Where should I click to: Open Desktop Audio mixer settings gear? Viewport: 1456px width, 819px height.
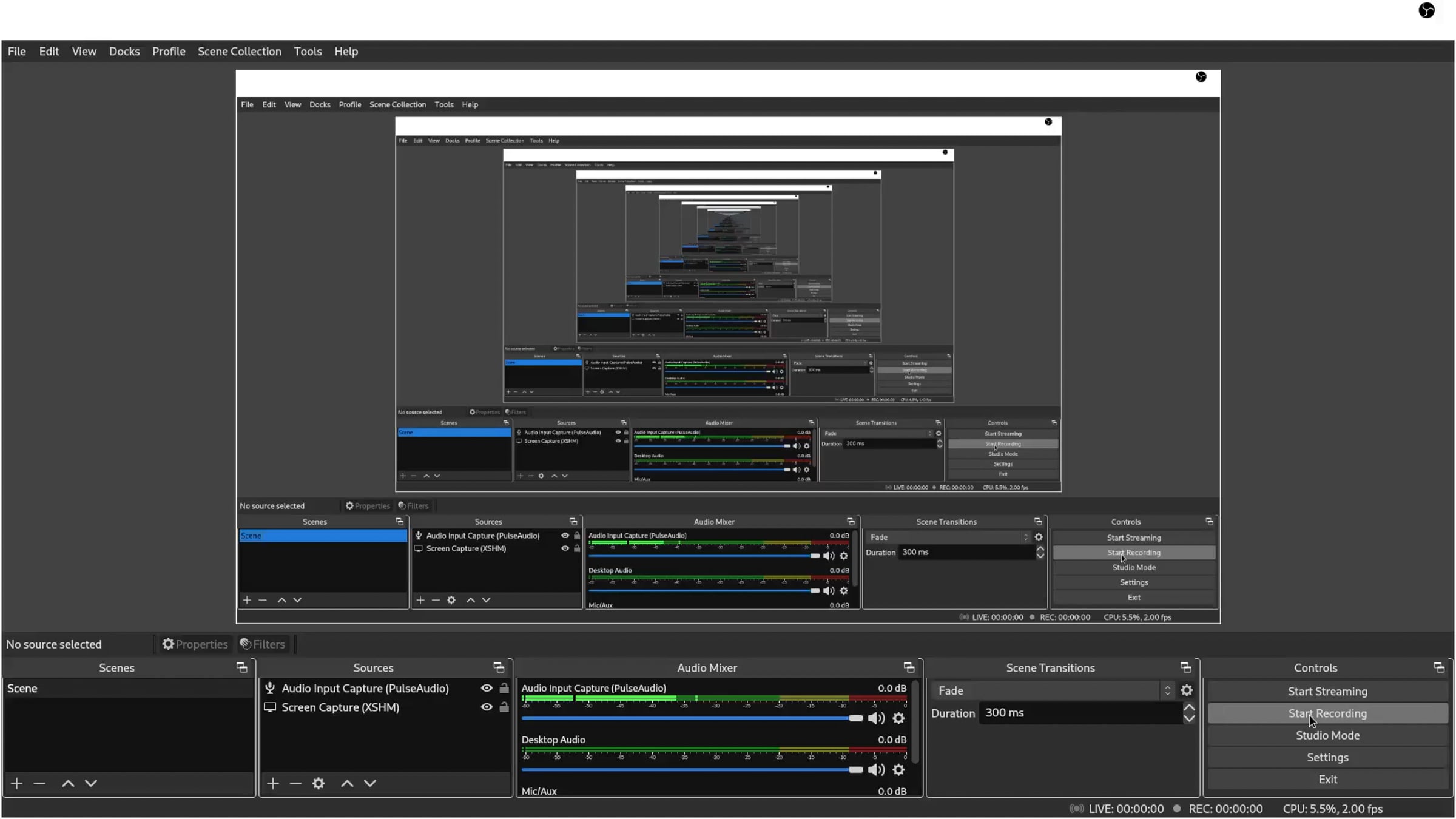(x=898, y=770)
